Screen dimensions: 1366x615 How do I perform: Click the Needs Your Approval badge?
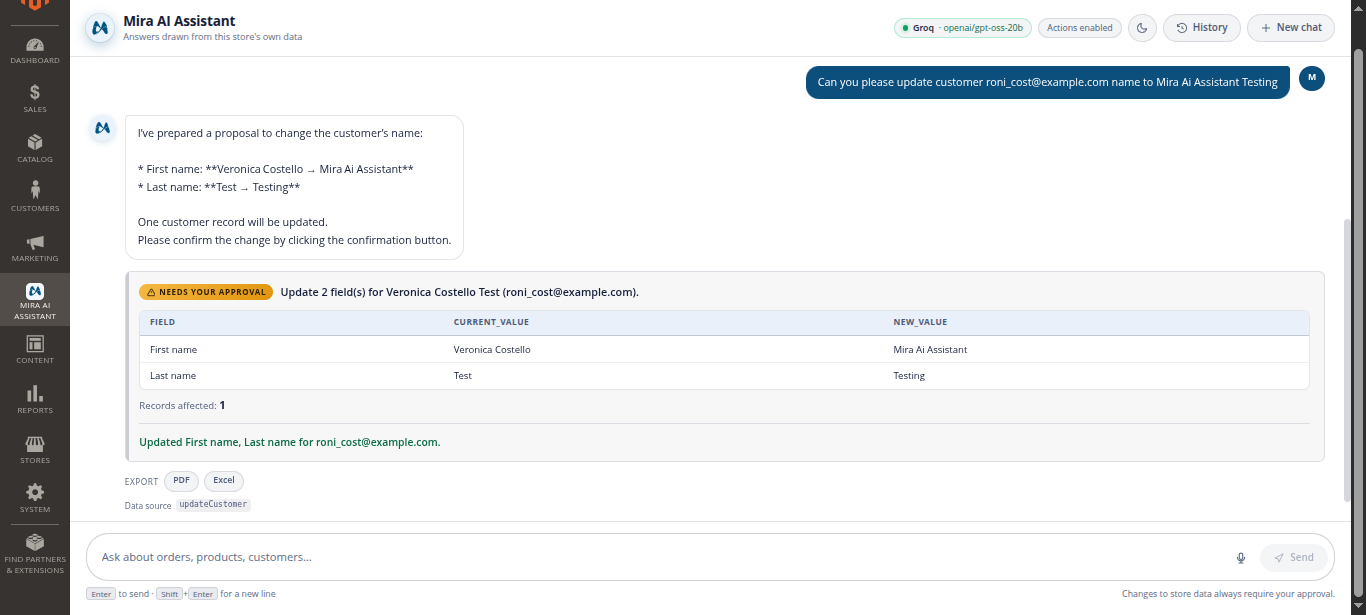click(x=206, y=292)
